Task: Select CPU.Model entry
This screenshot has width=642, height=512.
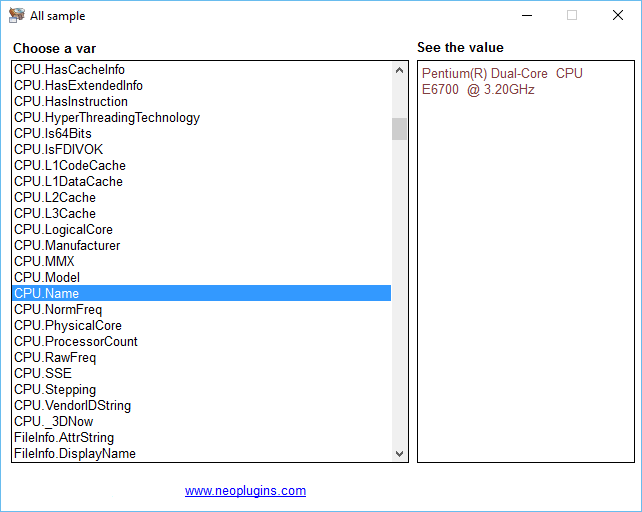Action: click(201, 277)
